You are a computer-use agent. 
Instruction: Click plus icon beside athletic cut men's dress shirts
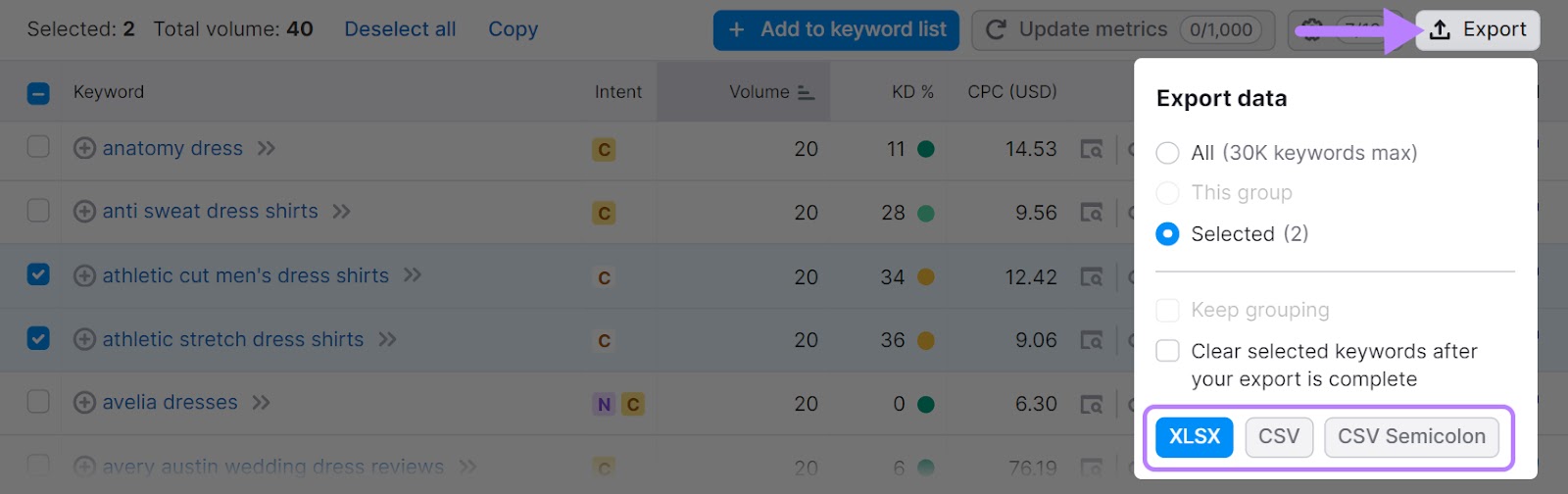click(x=85, y=276)
